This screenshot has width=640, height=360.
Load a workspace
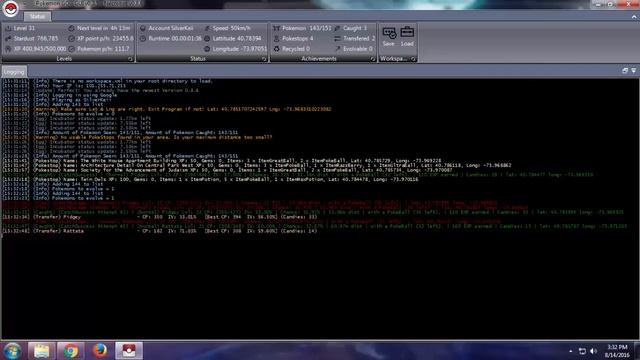407,36
